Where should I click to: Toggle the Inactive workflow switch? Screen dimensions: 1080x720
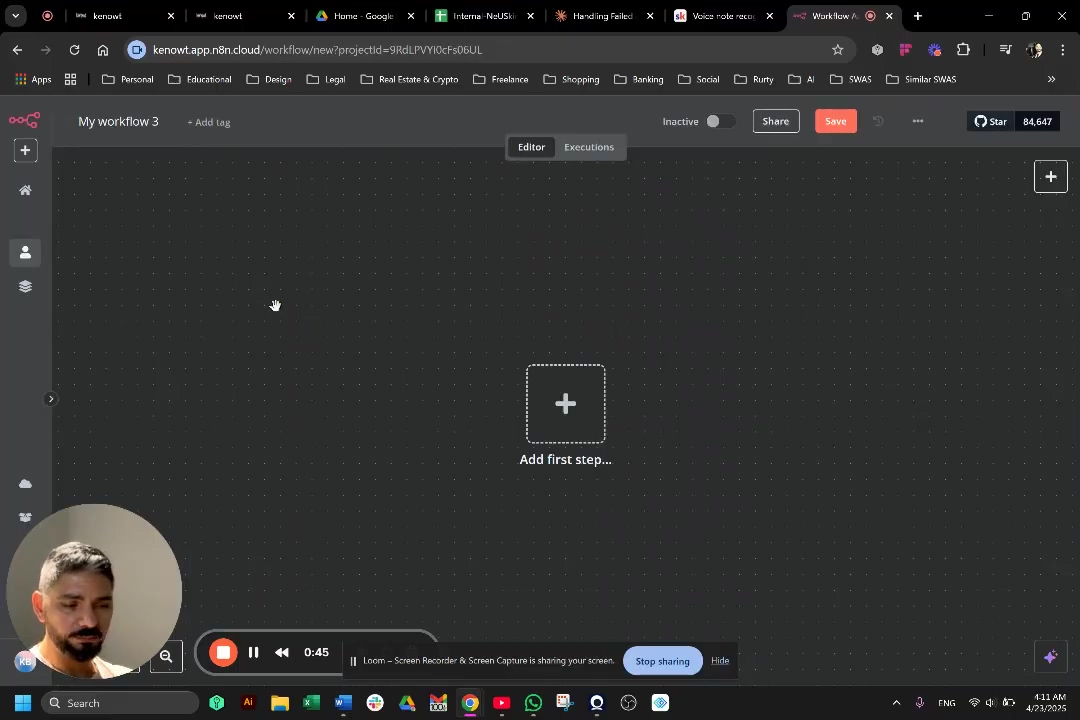718,122
